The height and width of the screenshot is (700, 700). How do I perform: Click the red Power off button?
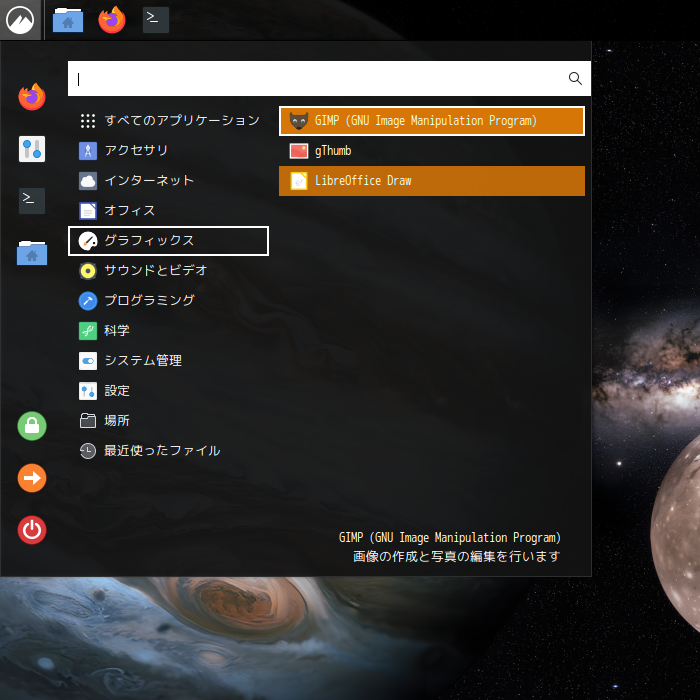[x=32, y=530]
